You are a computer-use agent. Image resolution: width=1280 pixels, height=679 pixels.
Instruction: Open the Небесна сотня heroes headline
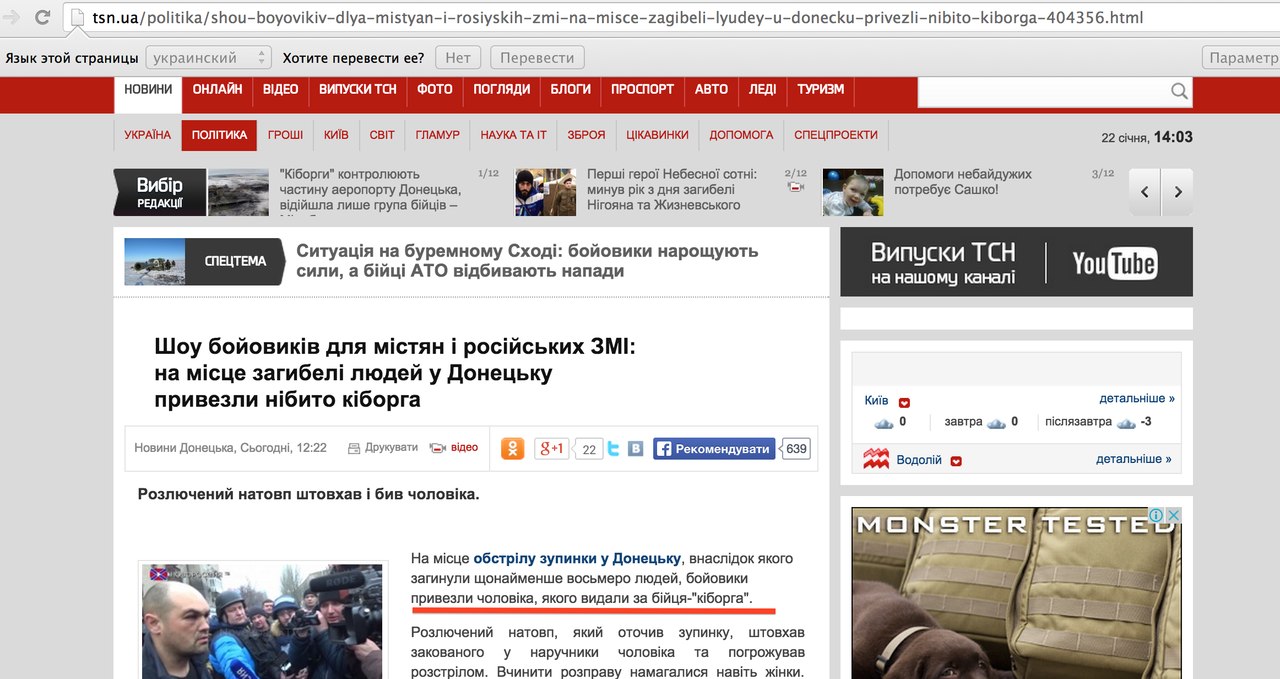(x=672, y=189)
